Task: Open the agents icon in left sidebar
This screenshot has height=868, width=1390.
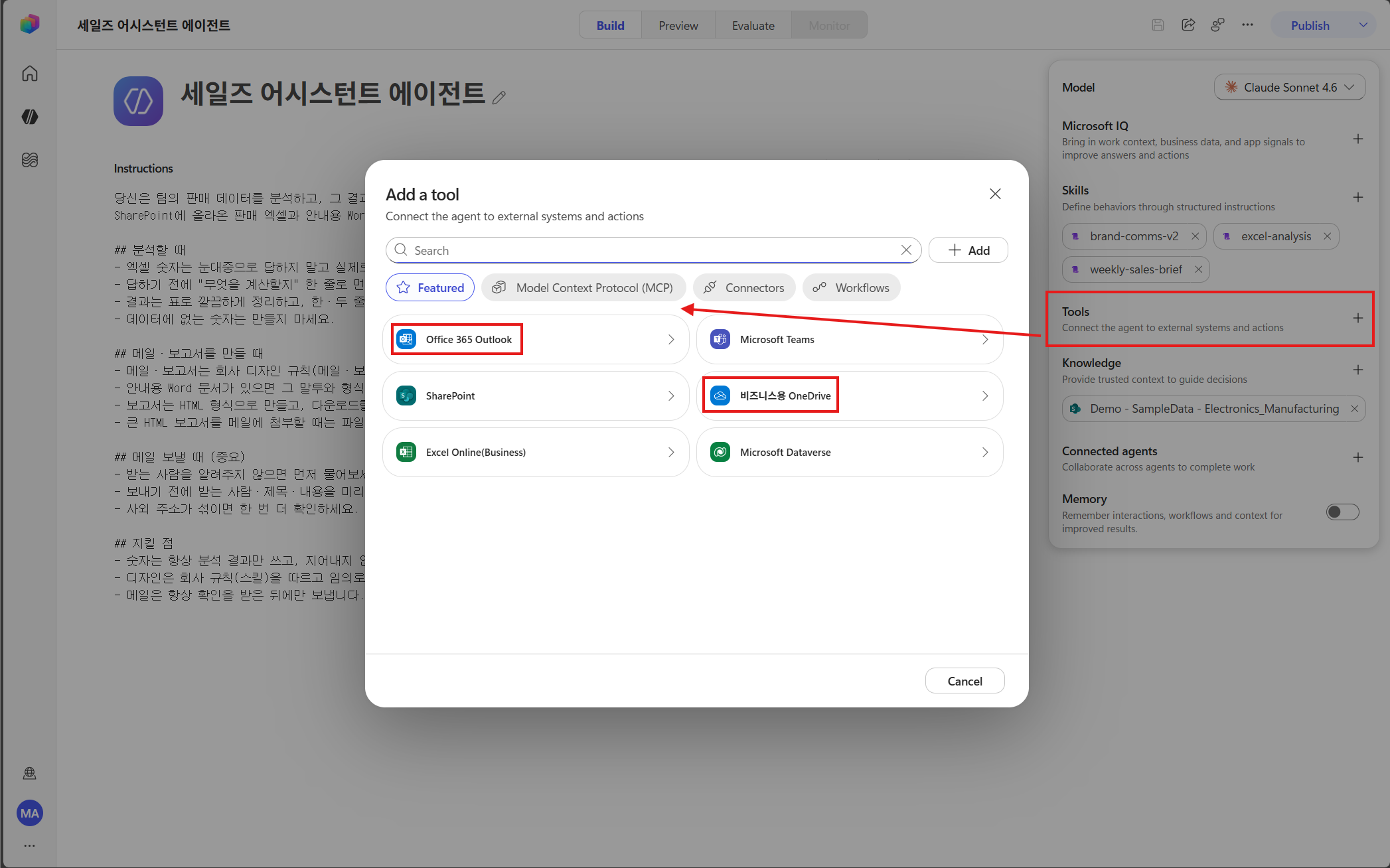Action: [x=30, y=117]
